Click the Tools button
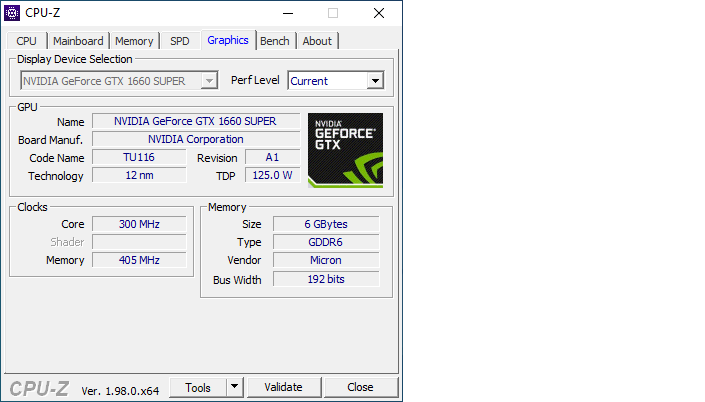 click(x=198, y=387)
